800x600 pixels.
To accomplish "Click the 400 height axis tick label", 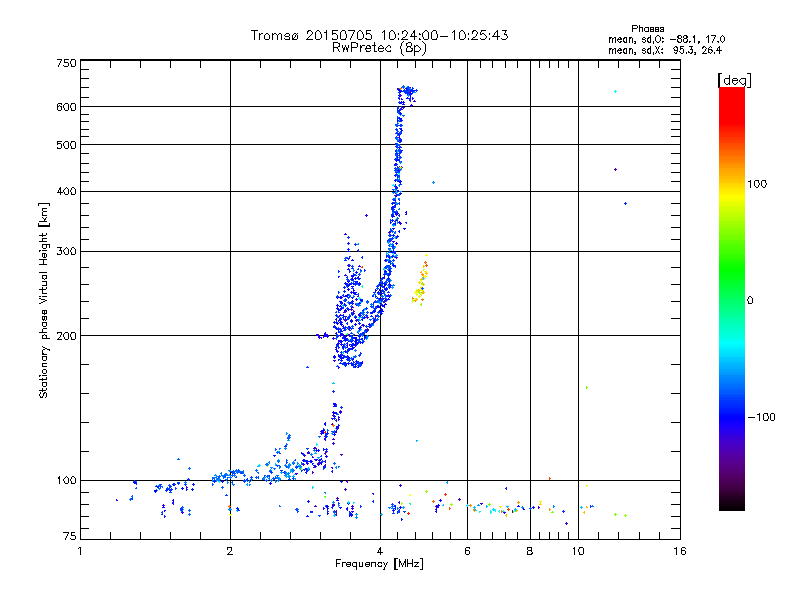I will click(x=67, y=191).
